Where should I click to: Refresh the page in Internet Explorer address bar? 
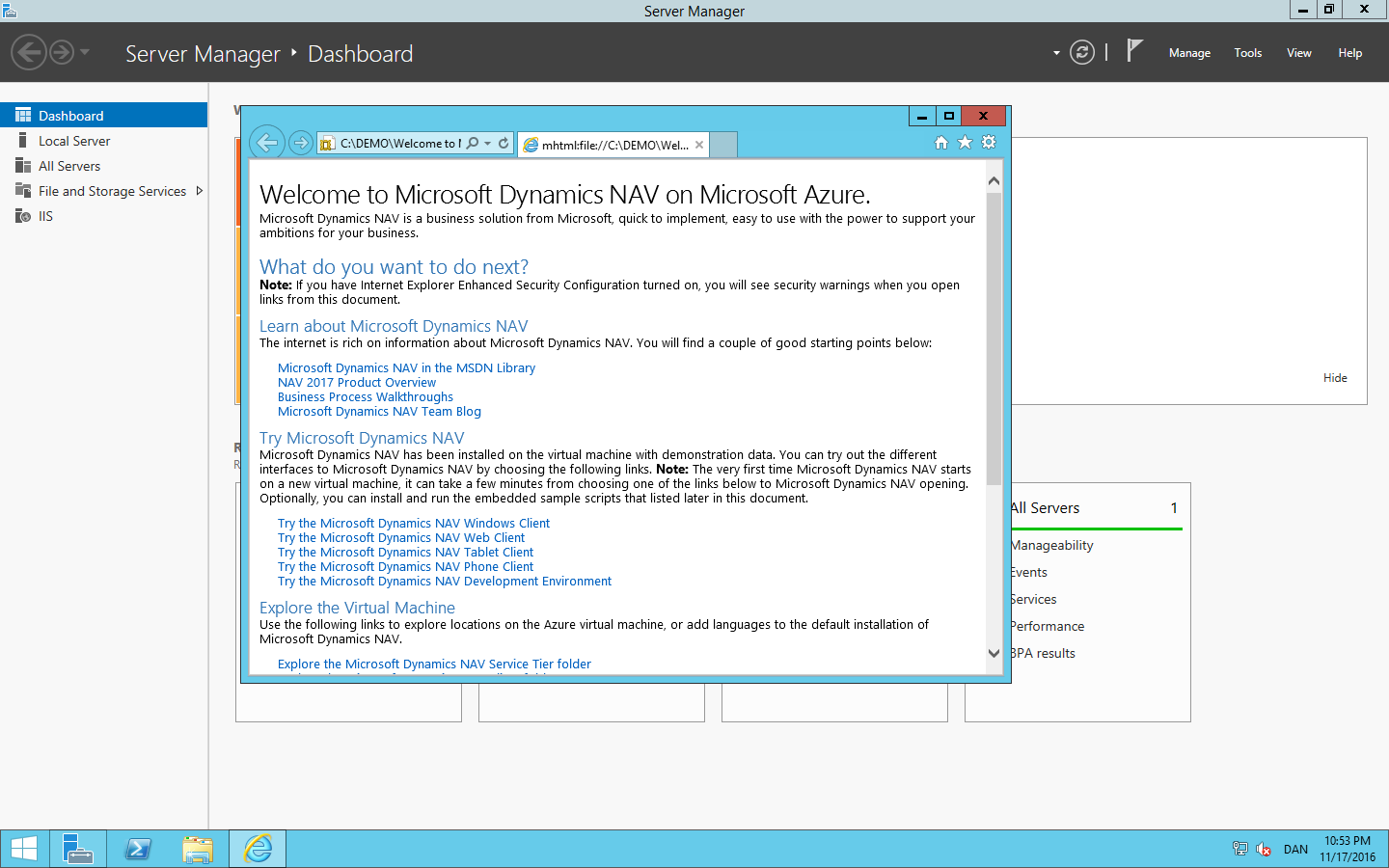pos(504,144)
